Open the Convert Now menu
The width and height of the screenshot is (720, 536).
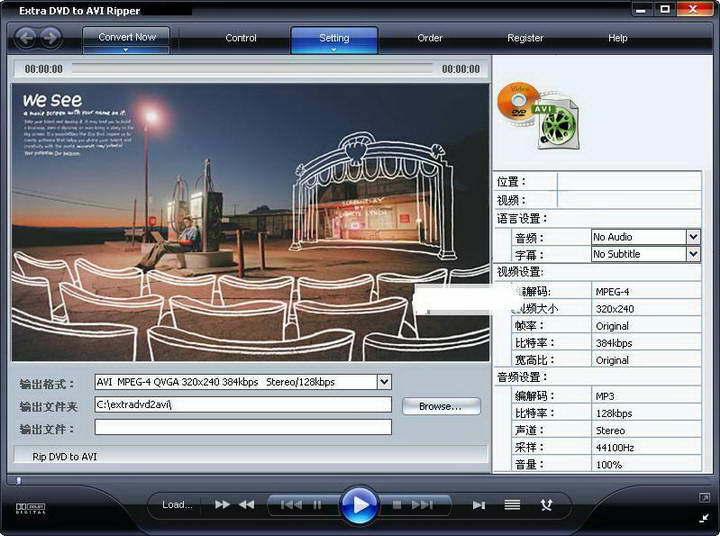click(127, 37)
